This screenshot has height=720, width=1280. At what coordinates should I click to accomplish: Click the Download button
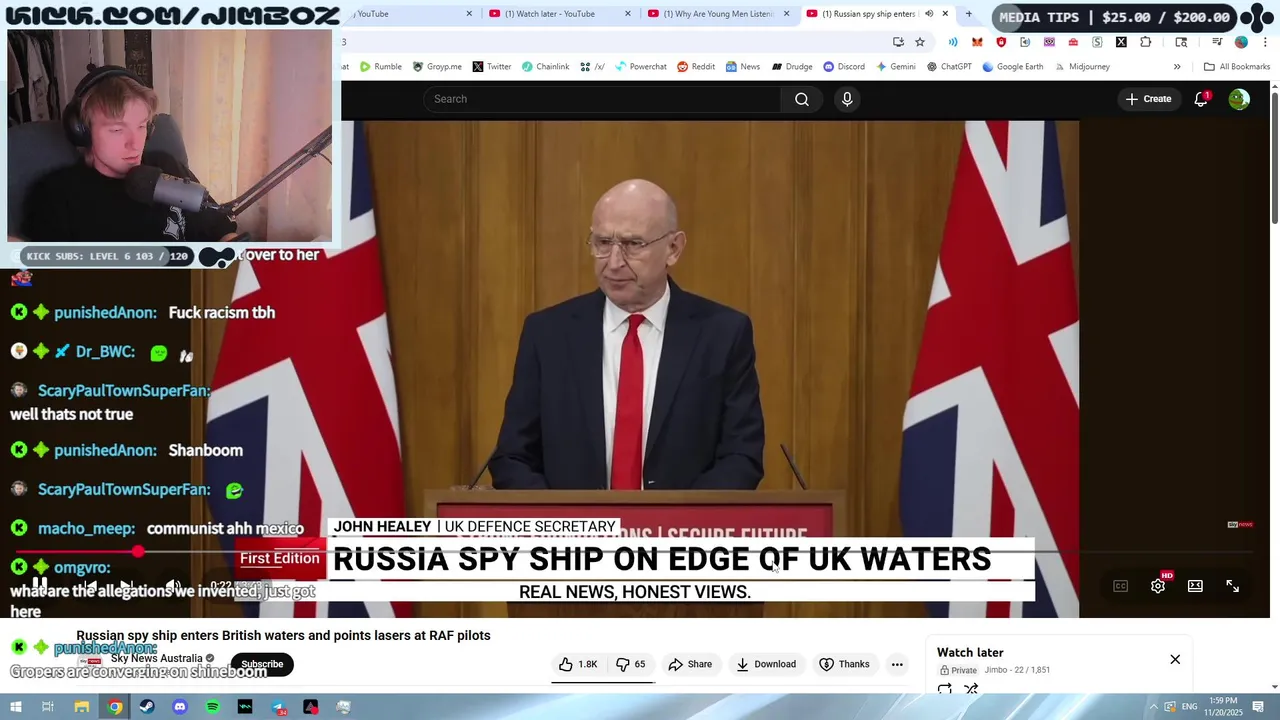click(767, 664)
